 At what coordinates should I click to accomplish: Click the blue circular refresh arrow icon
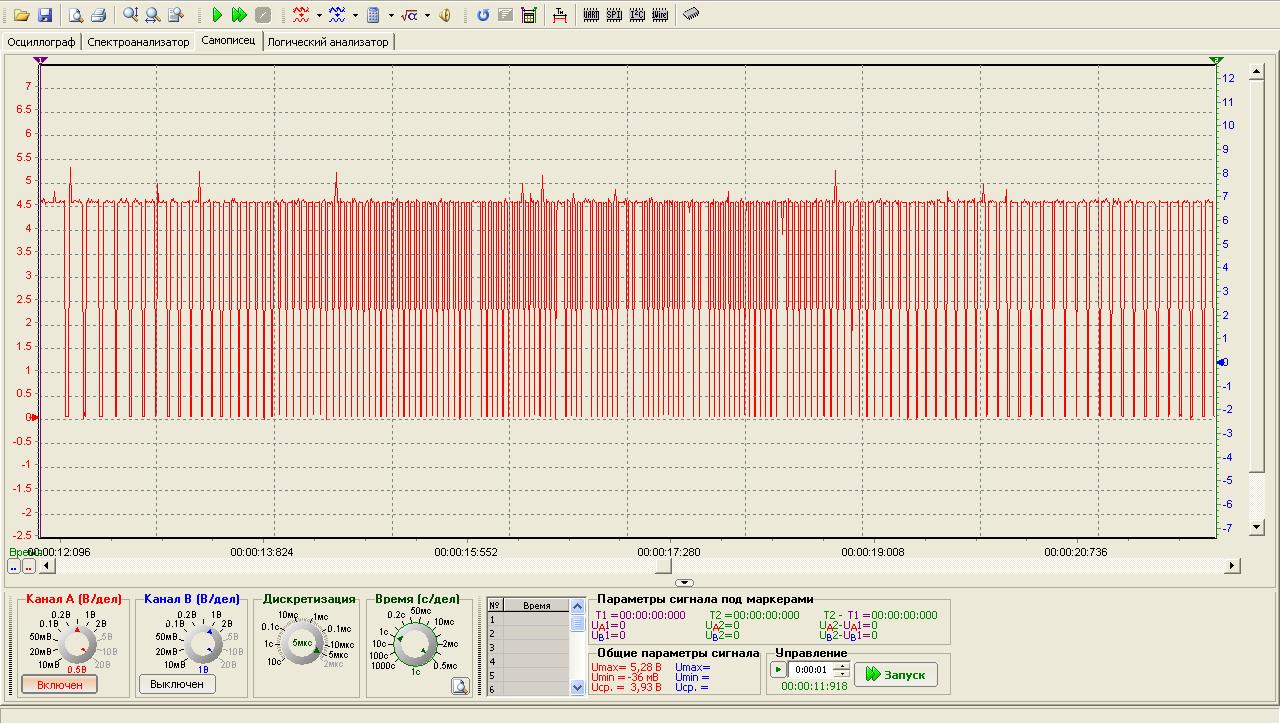[x=483, y=15]
